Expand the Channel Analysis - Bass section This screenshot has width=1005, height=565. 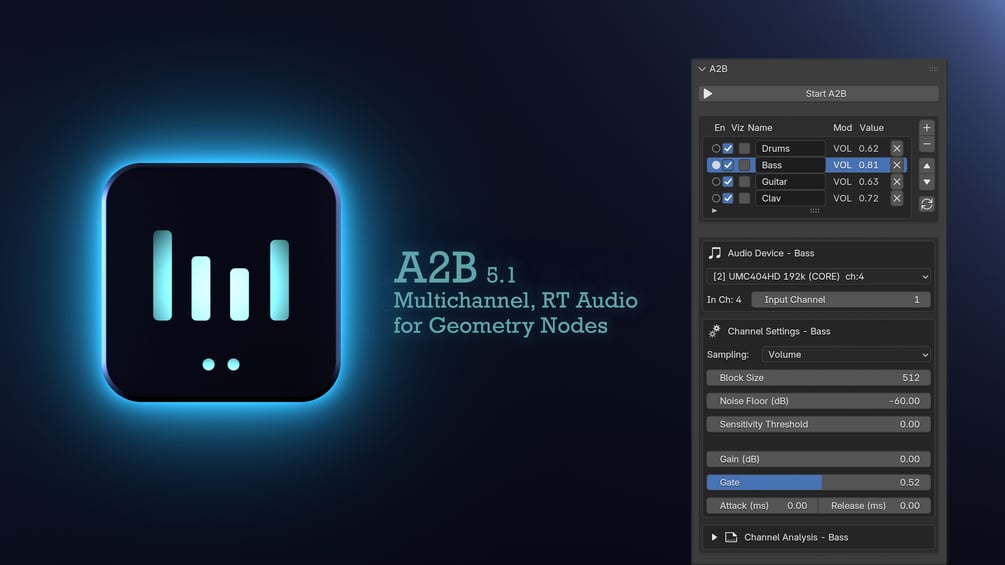click(714, 537)
